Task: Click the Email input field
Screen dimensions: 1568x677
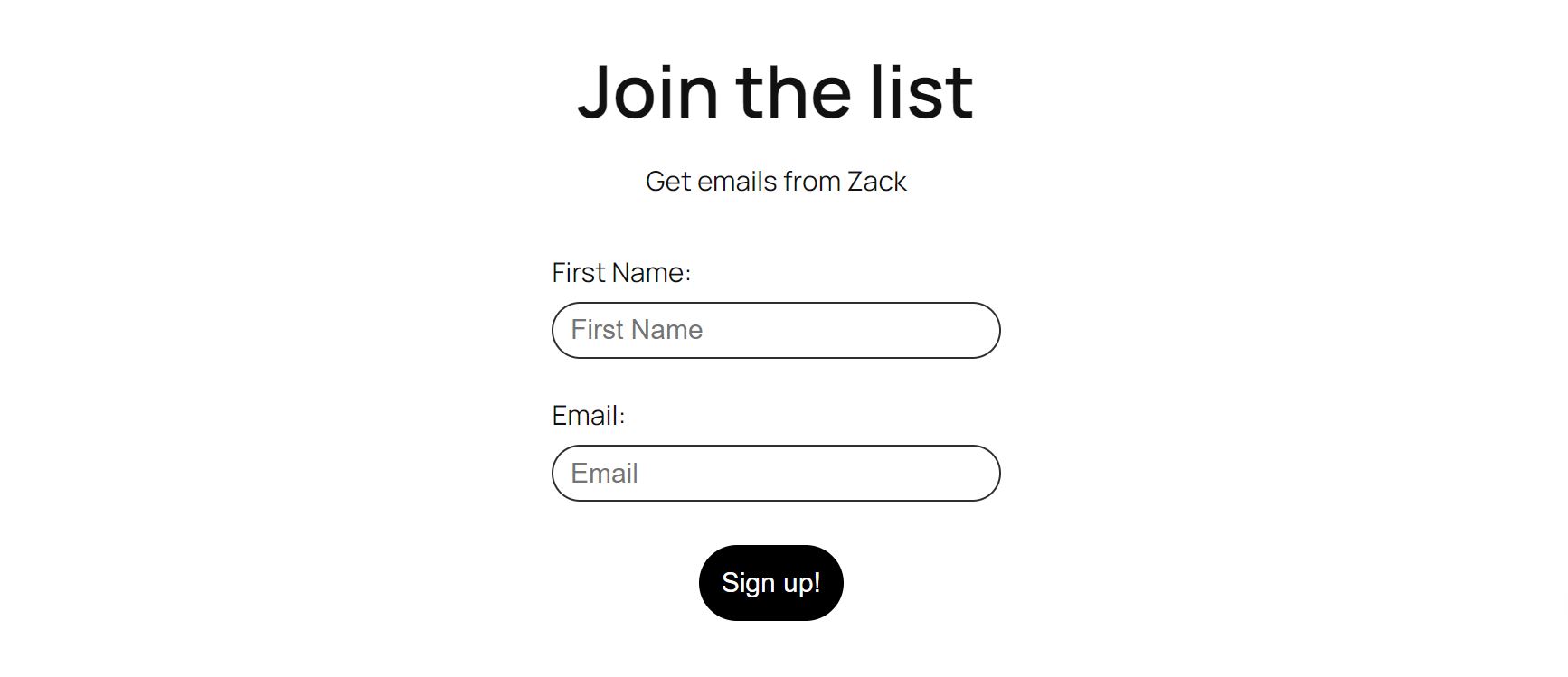Action: point(775,472)
